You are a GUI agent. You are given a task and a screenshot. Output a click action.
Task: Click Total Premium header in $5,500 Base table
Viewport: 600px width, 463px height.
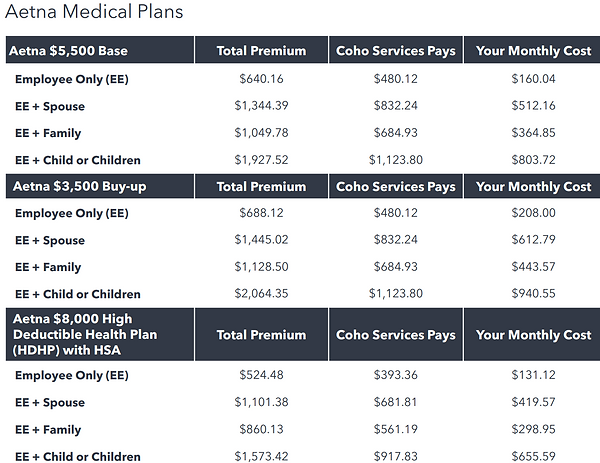261,51
